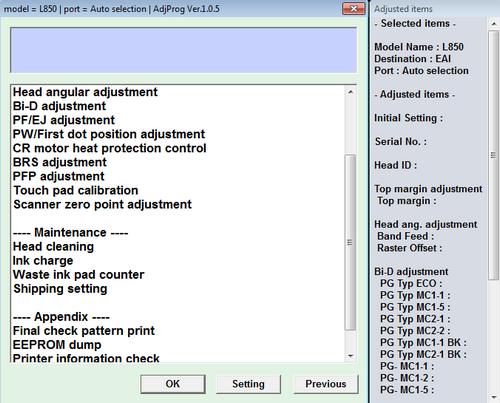The width and height of the screenshot is (500, 403).
Task: Choose Shipping setting entry
Action: 60,288
